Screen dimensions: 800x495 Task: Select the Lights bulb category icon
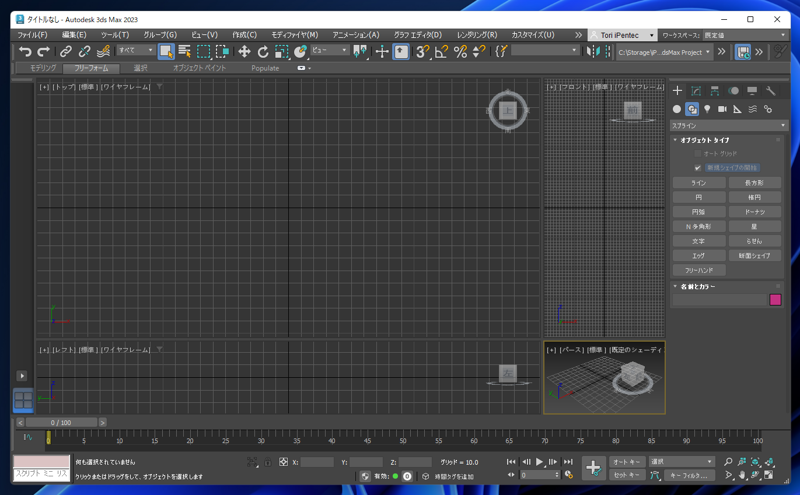pyautogui.click(x=707, y=109)
